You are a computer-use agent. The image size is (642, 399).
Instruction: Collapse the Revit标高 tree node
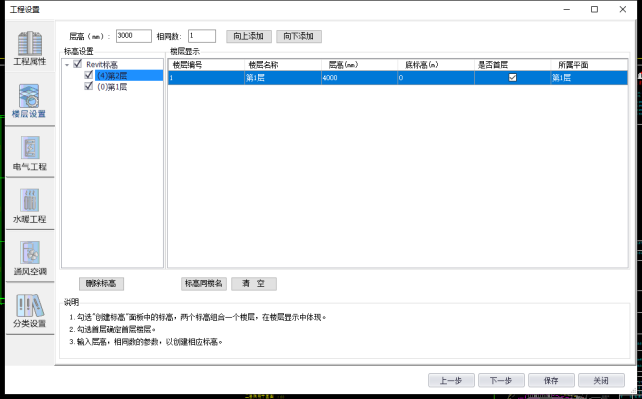(67, 65)
